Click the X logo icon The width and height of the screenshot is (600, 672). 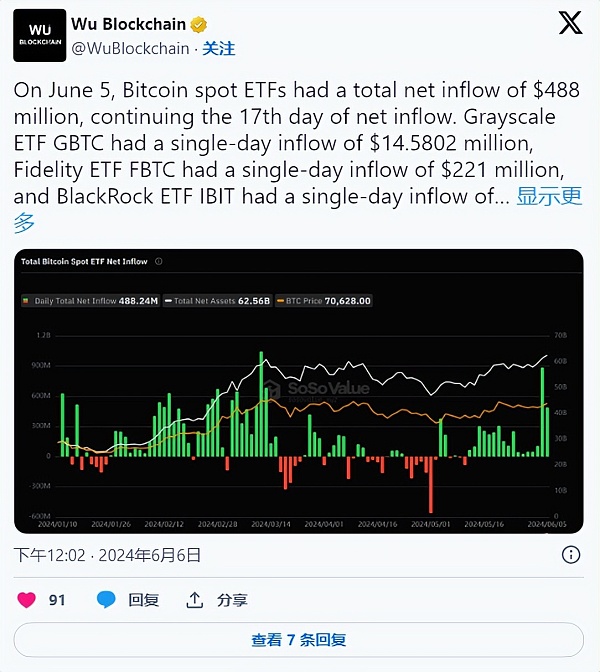coord(570,23)
